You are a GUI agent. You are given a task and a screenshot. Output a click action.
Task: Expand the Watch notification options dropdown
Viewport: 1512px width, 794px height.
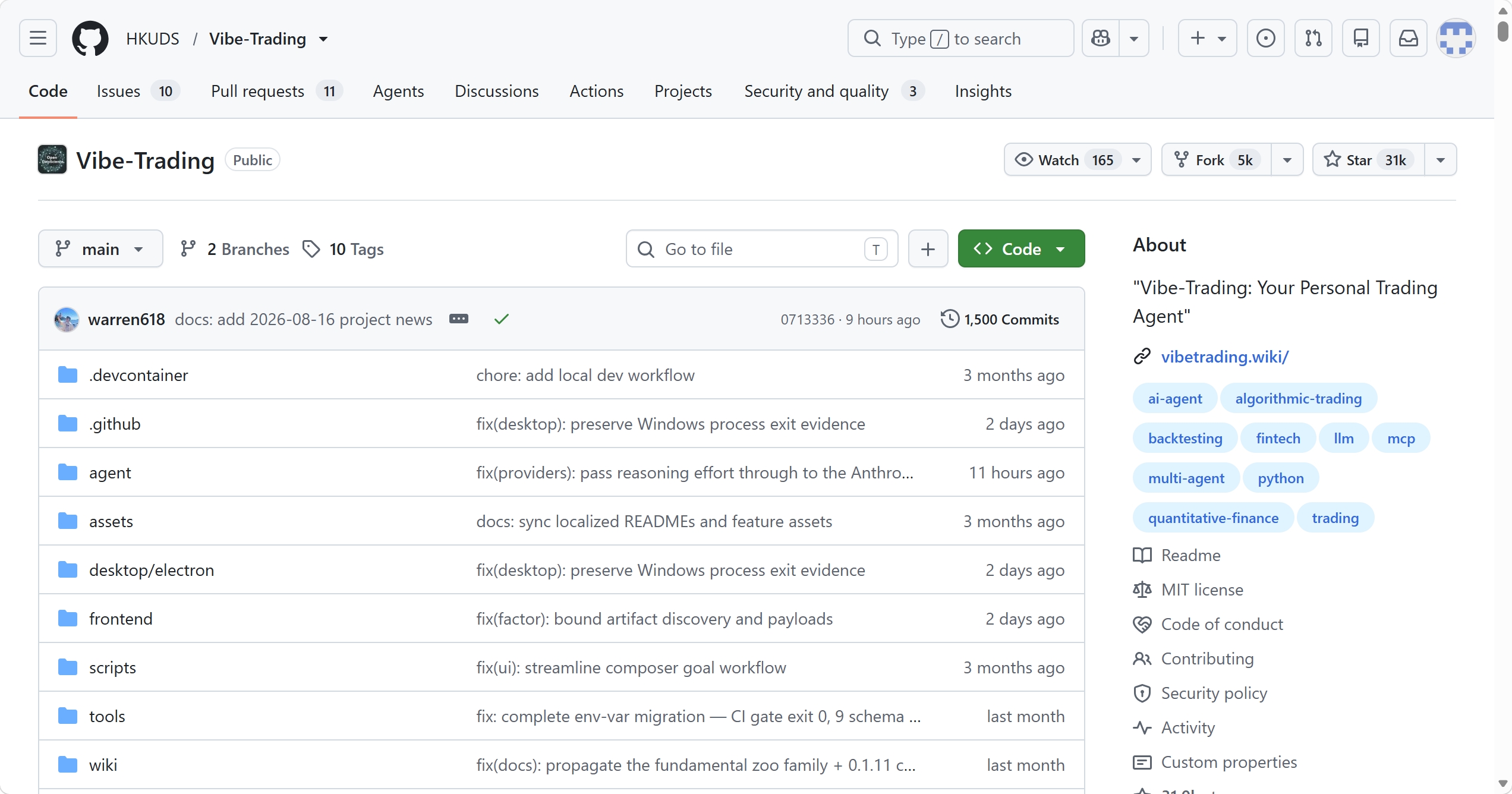pyautogui.click(x=1136, y=160)
